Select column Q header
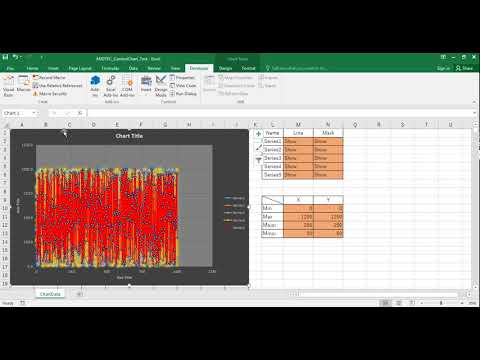The image size is (480, 360). 355,124
